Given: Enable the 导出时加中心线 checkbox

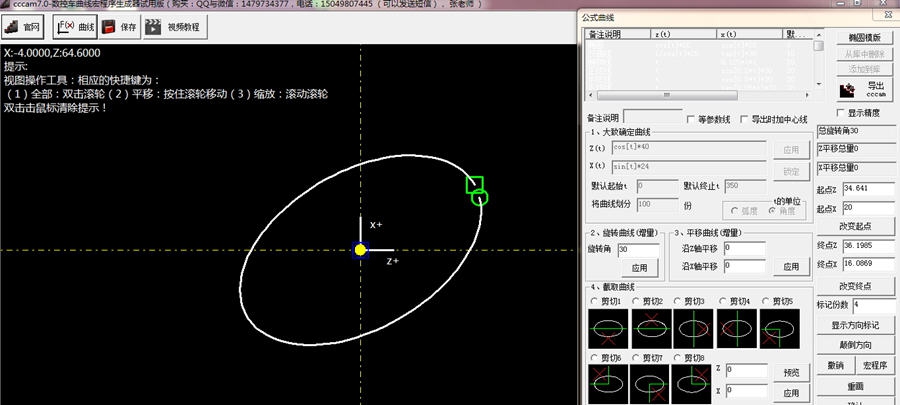Looking at the screenshot, I should point(744,119).
